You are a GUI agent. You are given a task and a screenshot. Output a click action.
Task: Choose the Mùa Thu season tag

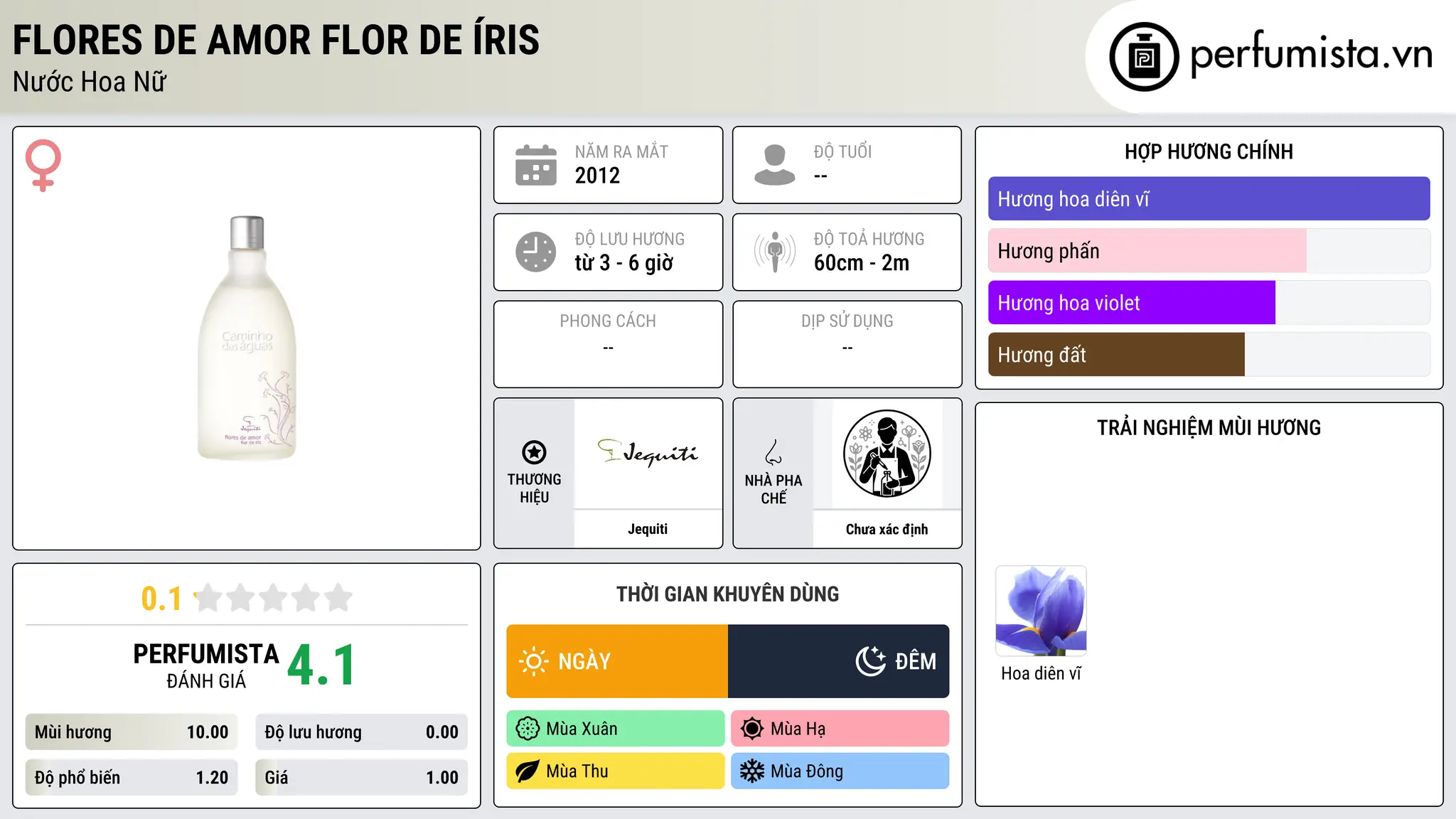pos(616,771)
